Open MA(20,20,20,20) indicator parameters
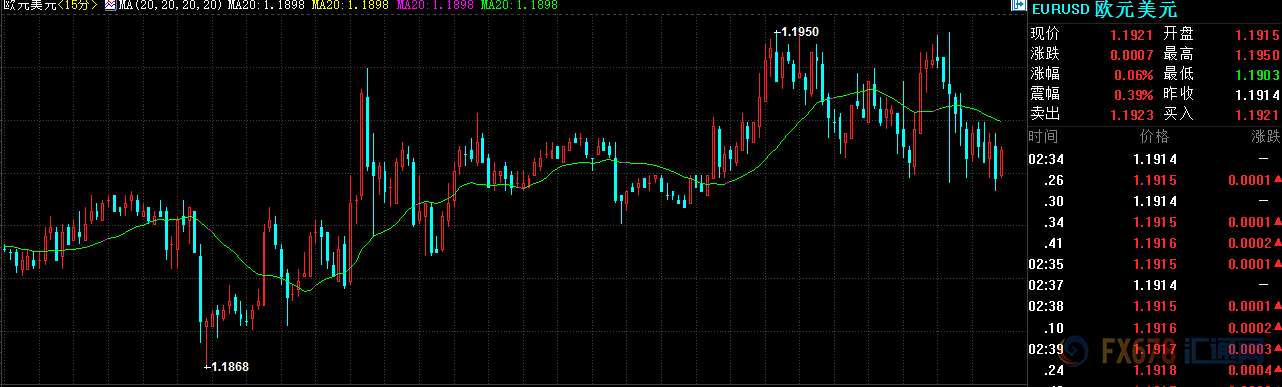 point(169,6)
